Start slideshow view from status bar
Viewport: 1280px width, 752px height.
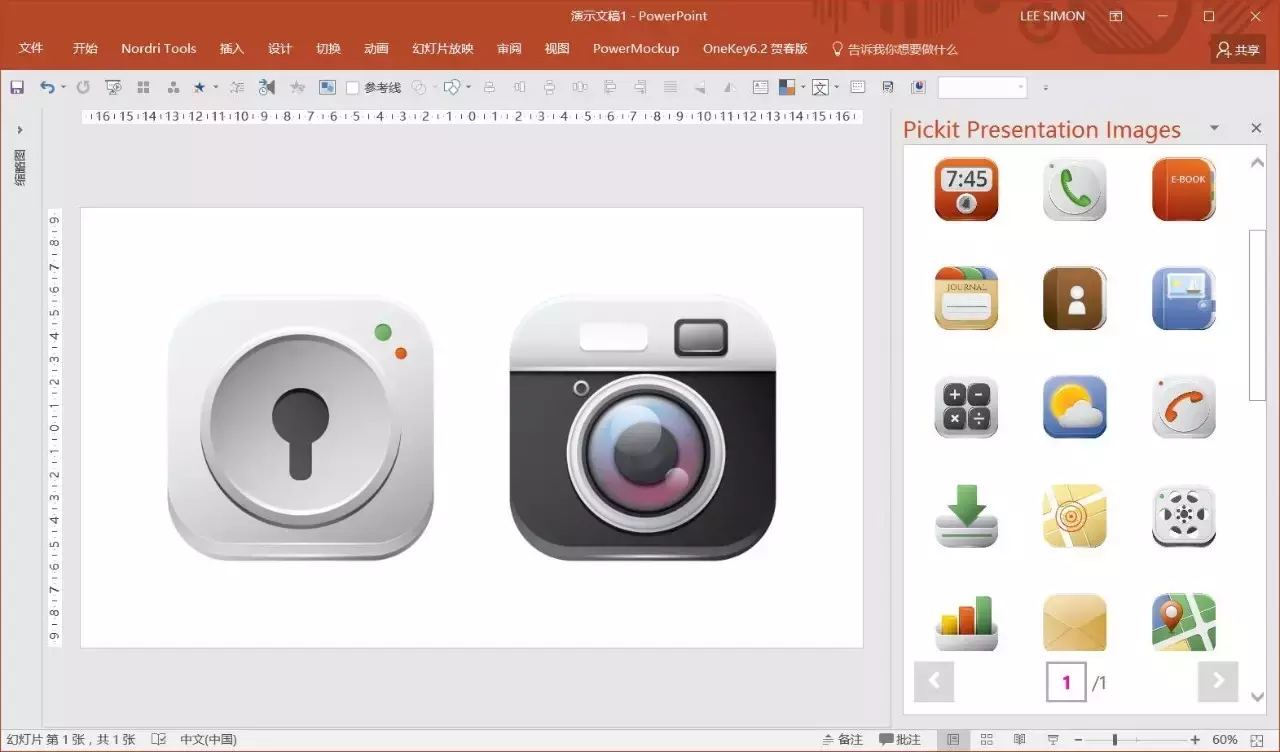[1052, 740]
